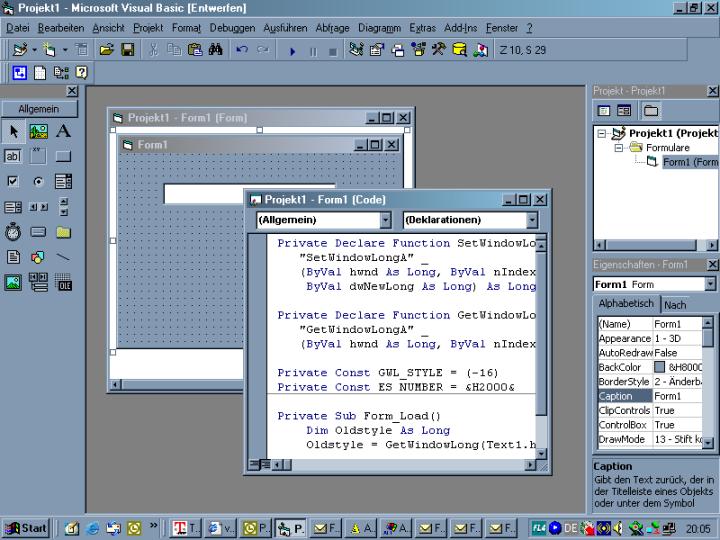Collapse the Formulare folder tree node
This screenshot has width=720, height=540.
[x=619, y=148]
